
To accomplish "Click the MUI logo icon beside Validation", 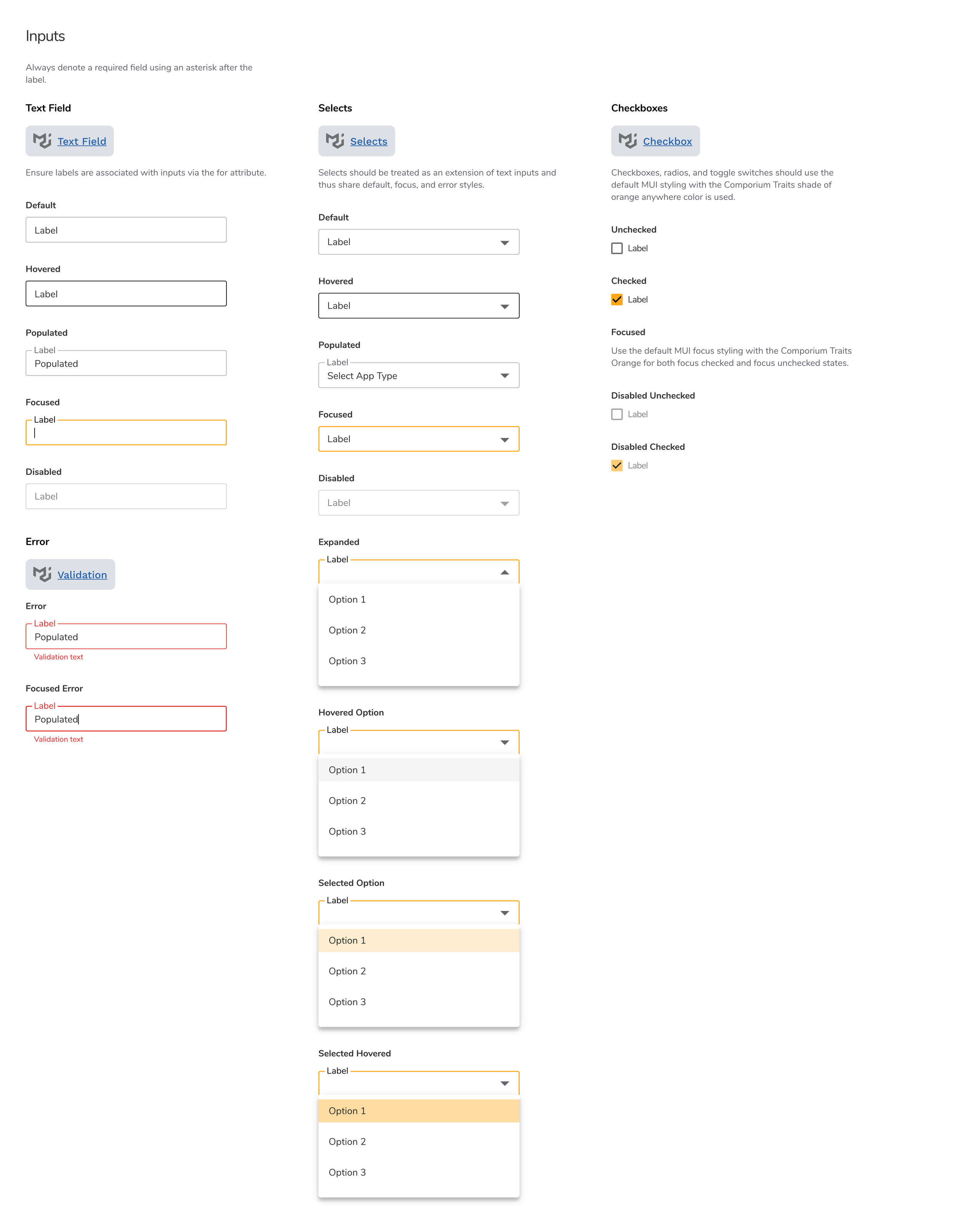I will coord(42,574).
